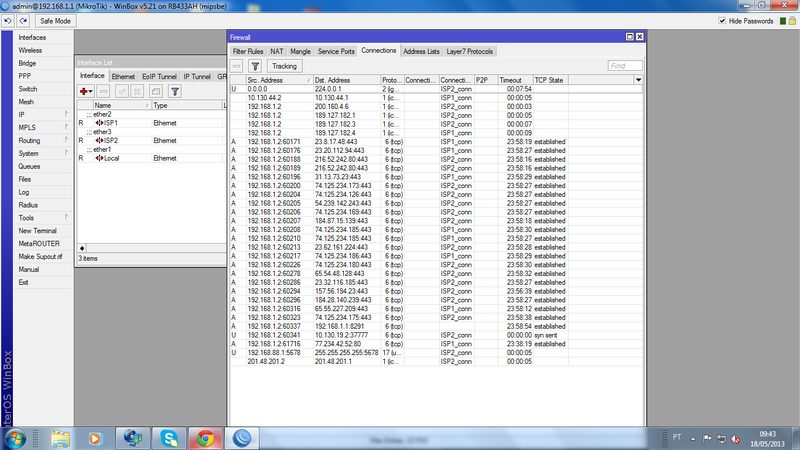This screenshot has height=450, width=800.
Task: Click the WinBox taskbar icon
Action: click(x=242, y=439)
